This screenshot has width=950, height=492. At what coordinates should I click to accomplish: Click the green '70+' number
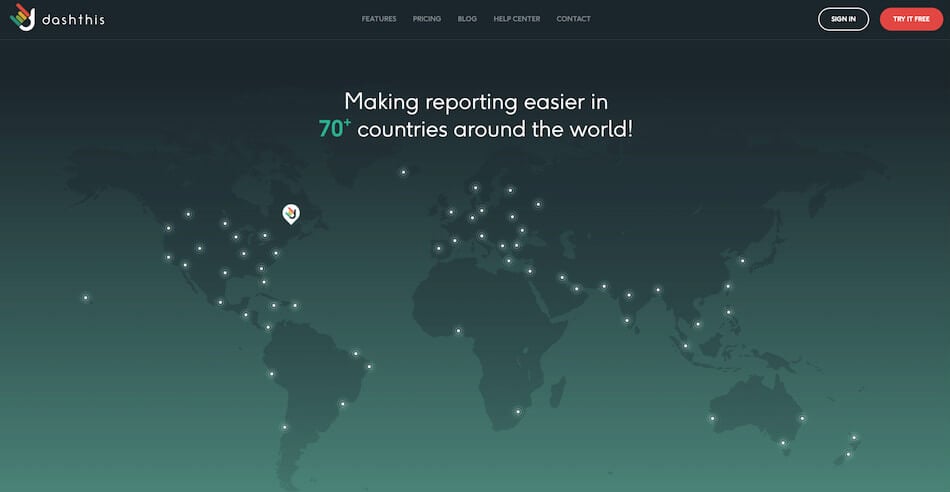(334, 128)
